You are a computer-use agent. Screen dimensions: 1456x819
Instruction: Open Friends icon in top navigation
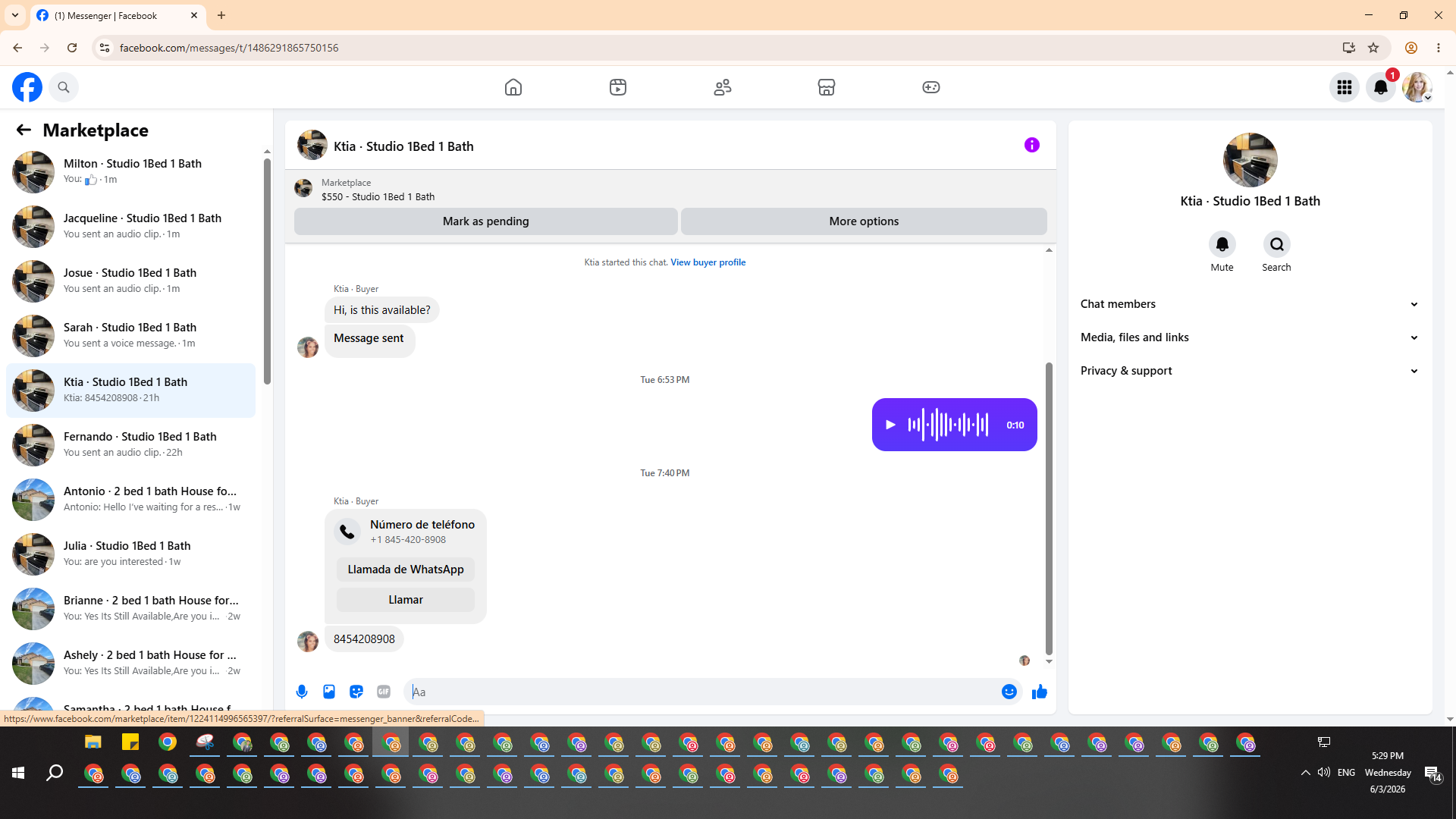[x=723, y=87]
